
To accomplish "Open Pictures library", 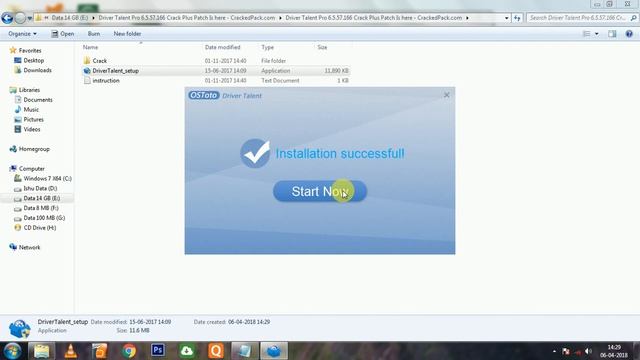I will point(33,119).
